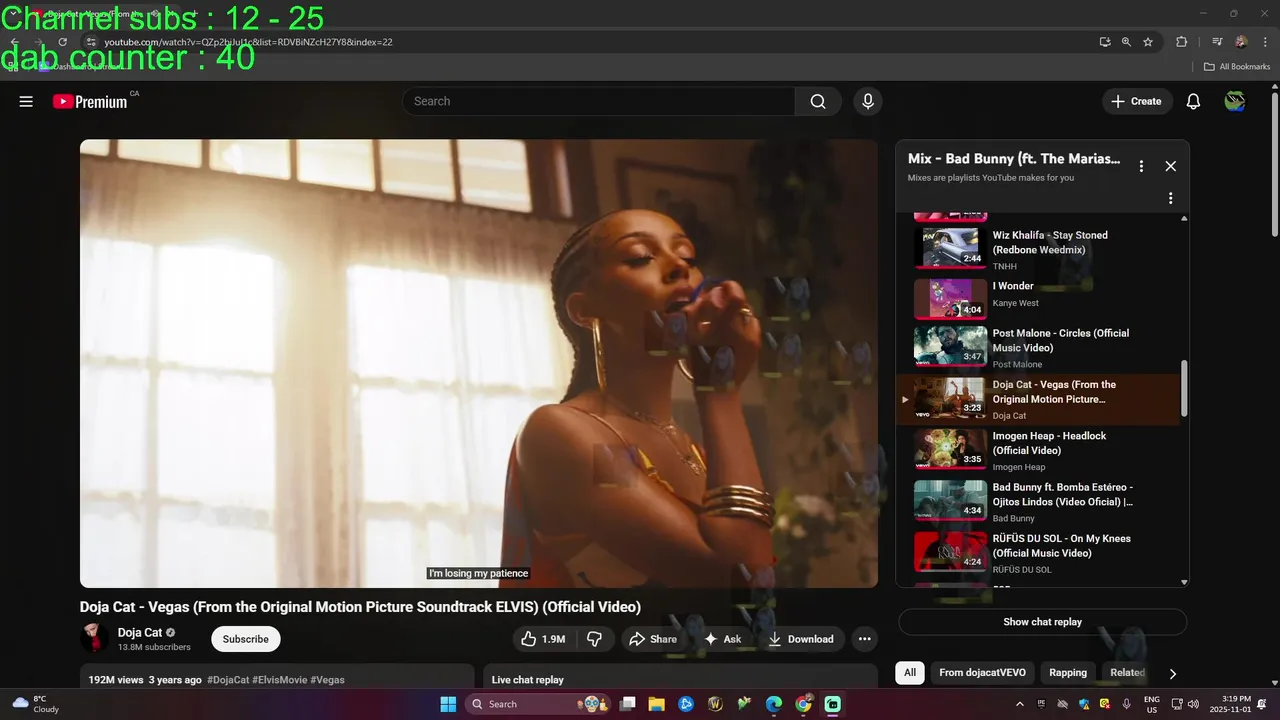Click the browser address bar URL
Screen dimensions: 1280x720
[x=248, y=42]
